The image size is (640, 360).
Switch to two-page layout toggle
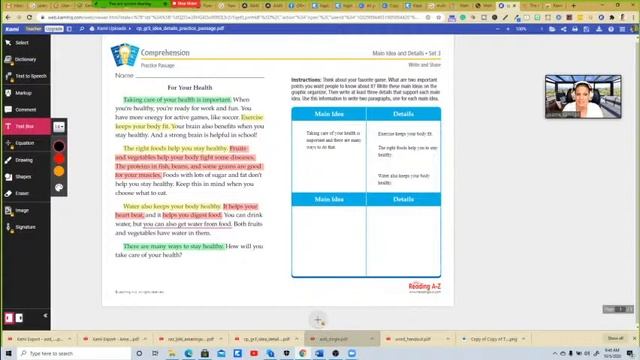point(19,318)
